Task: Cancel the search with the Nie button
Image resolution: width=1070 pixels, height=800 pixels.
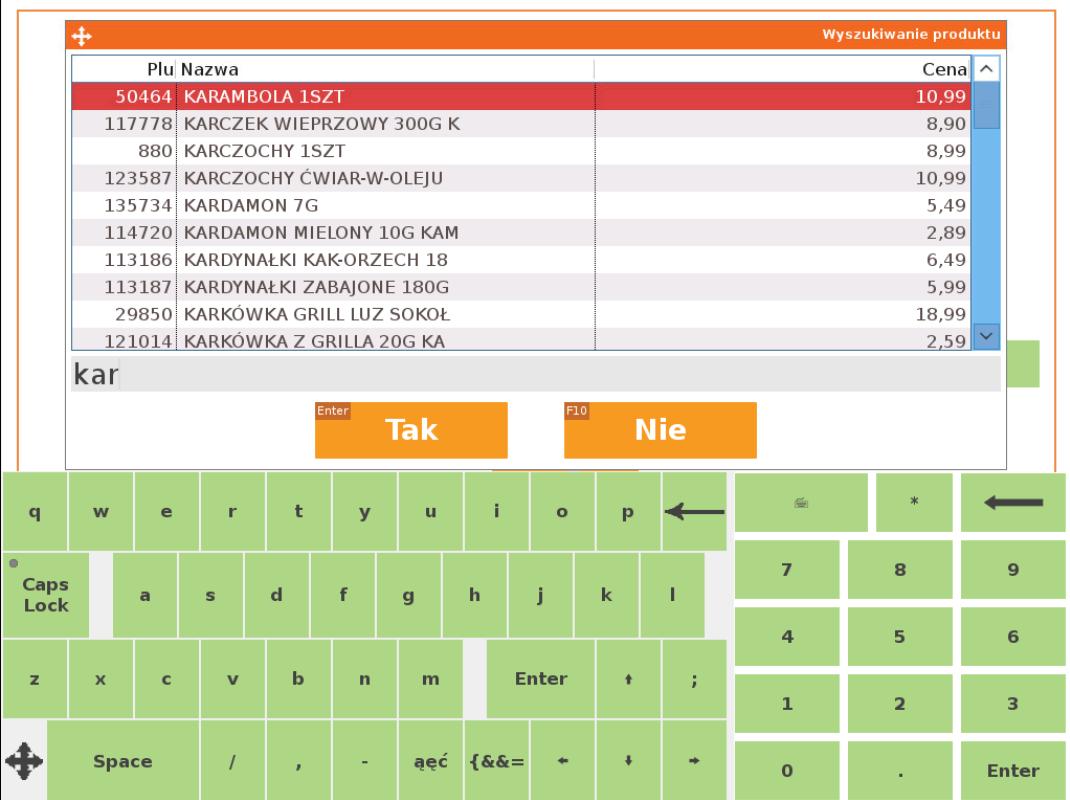Action: pos(660,430)
